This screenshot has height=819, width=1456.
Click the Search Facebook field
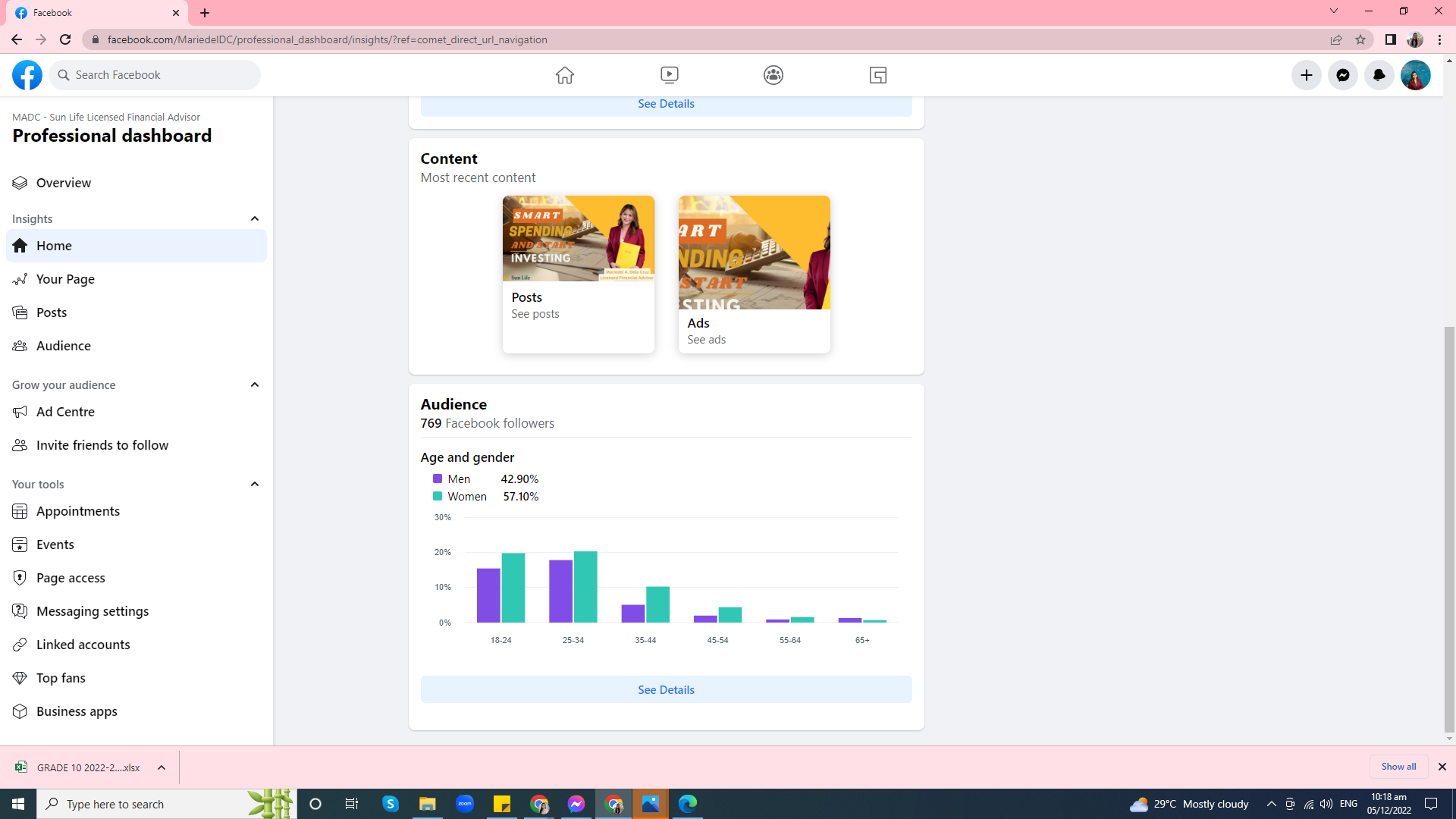163,75
